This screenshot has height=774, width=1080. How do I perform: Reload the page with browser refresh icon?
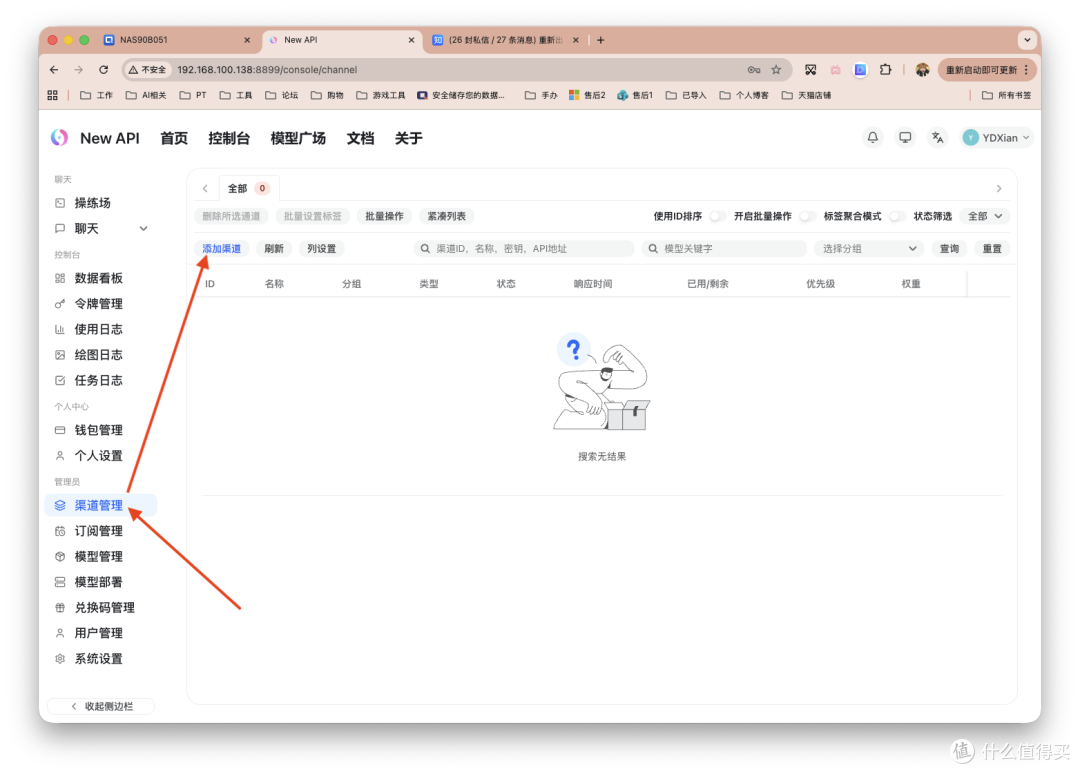tap(103, 70)
